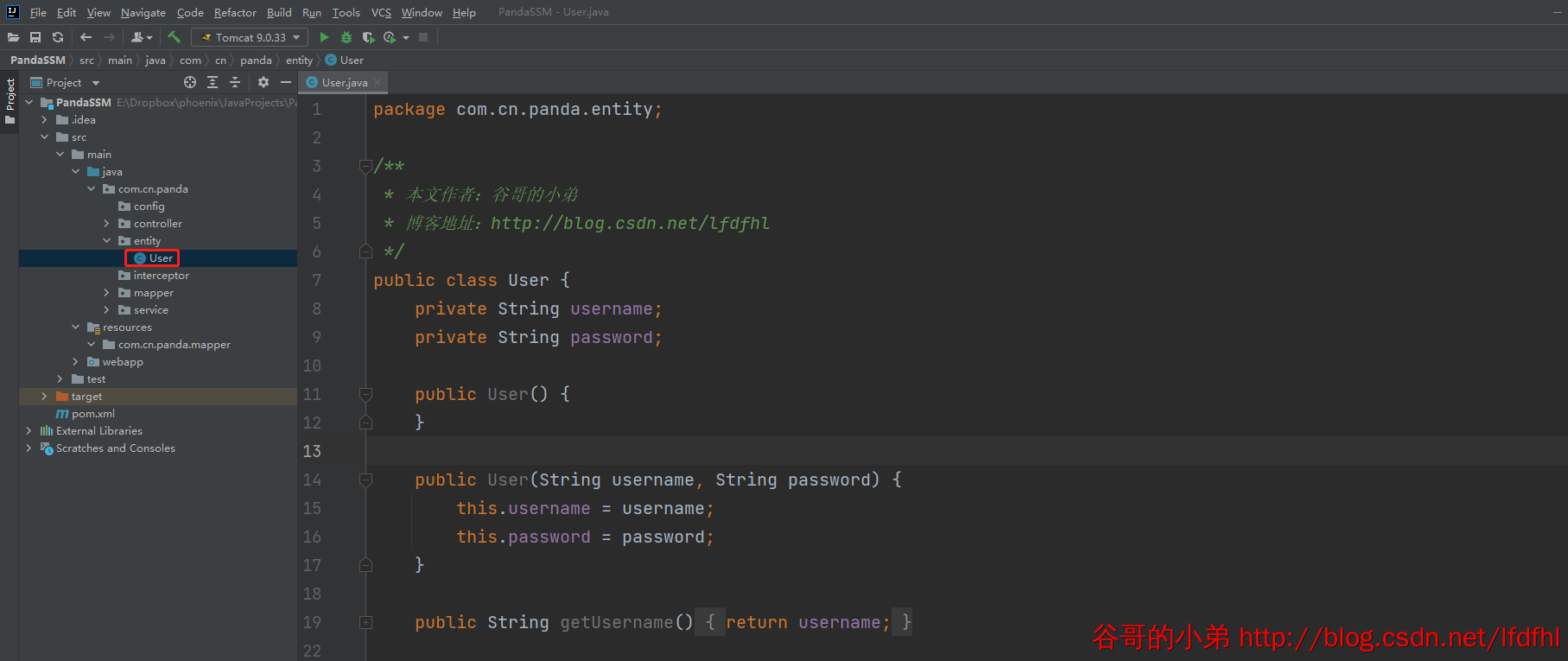Expand the webapp folder
Screen dimensions: 1568x661
(76, 362)
